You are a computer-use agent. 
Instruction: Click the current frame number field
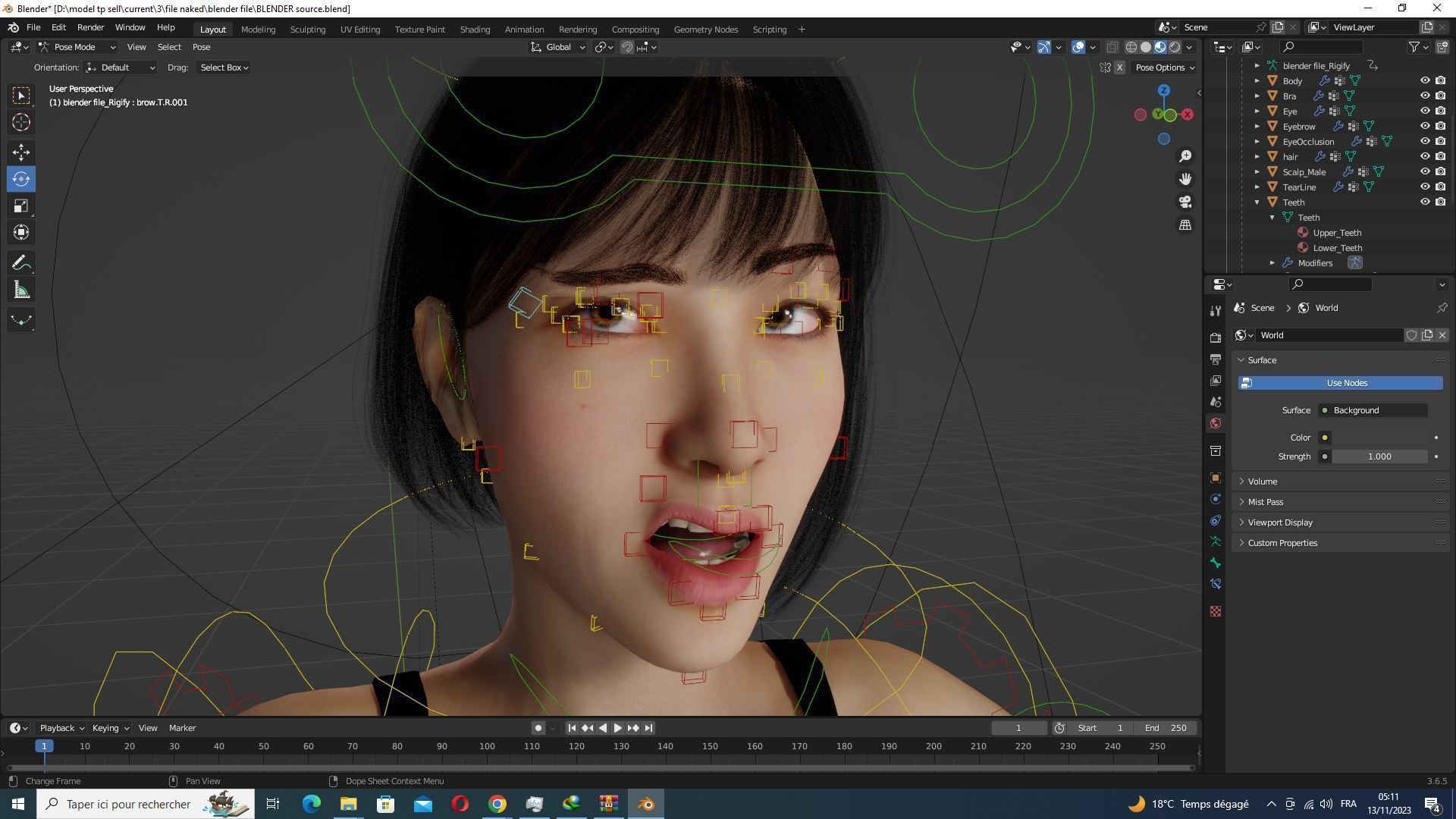tap(1018, 728)
